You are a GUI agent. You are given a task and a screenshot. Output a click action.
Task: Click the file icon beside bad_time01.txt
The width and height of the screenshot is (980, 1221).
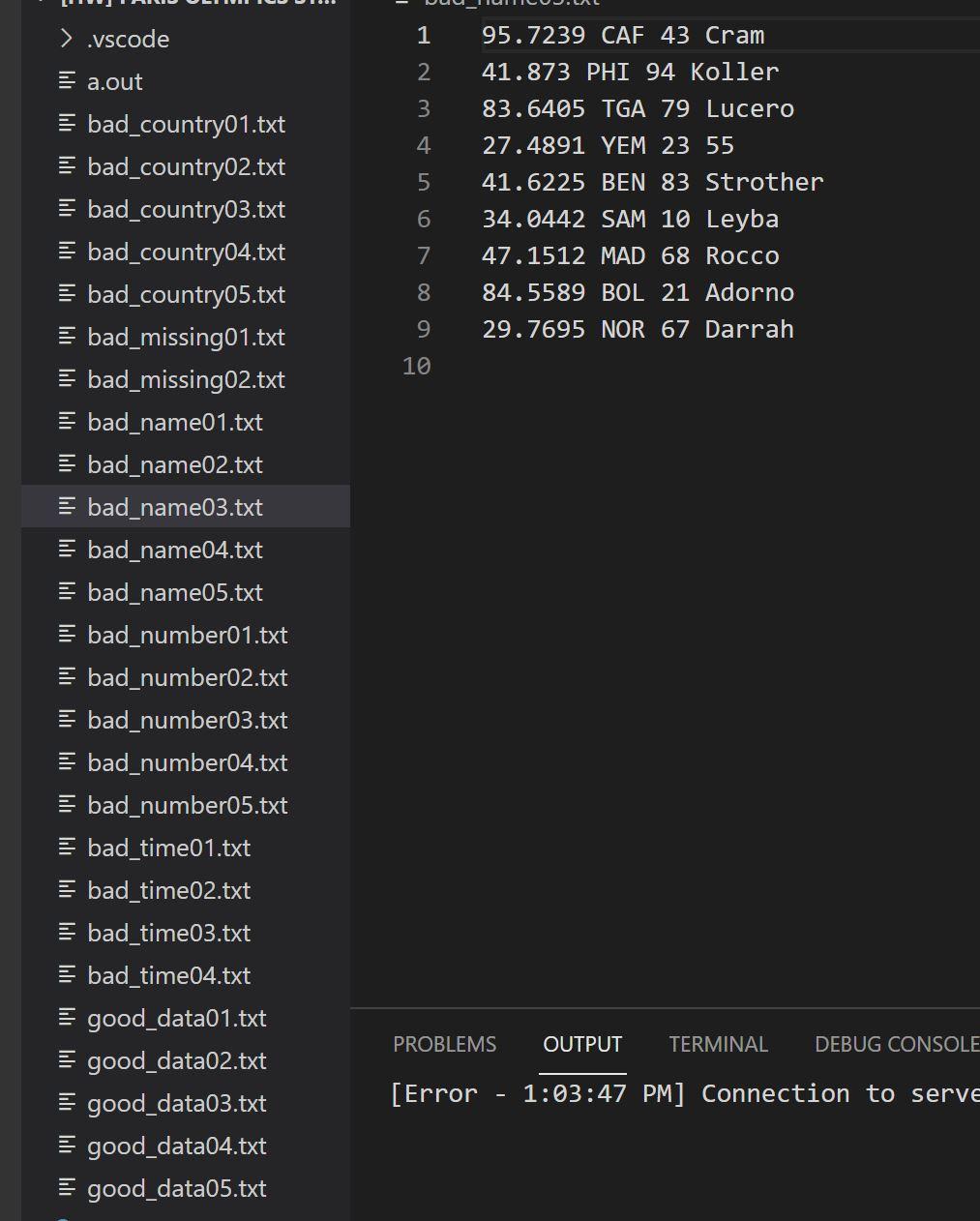point(67,848)
